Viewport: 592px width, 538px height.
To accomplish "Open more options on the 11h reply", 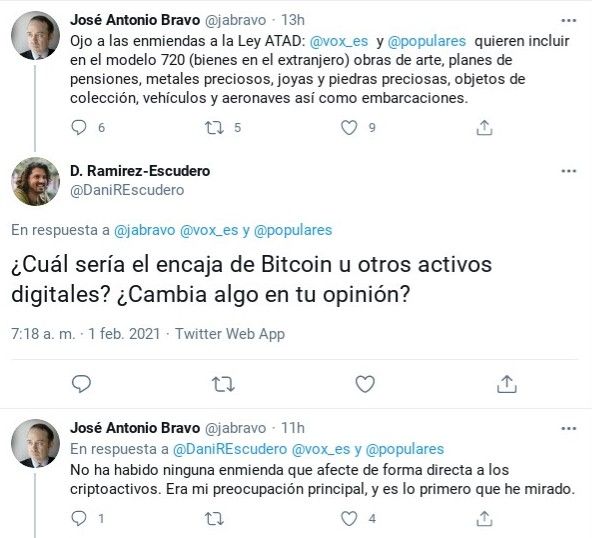I will [569, 429].
